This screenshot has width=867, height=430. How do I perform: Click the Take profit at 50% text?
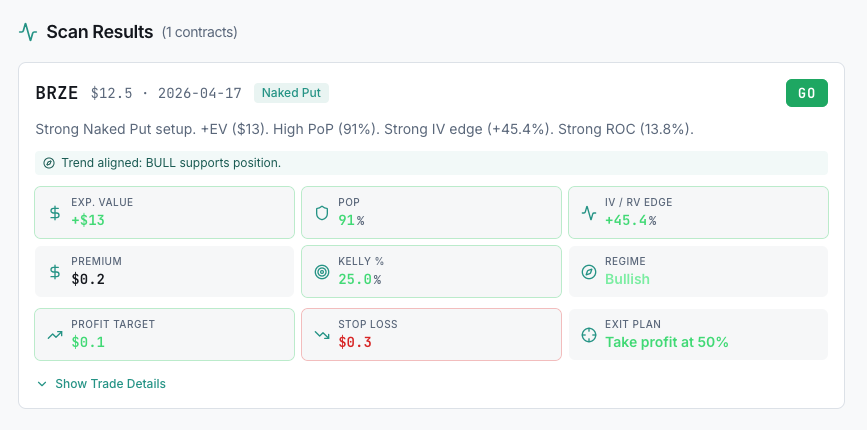click(x=666, y=342)
